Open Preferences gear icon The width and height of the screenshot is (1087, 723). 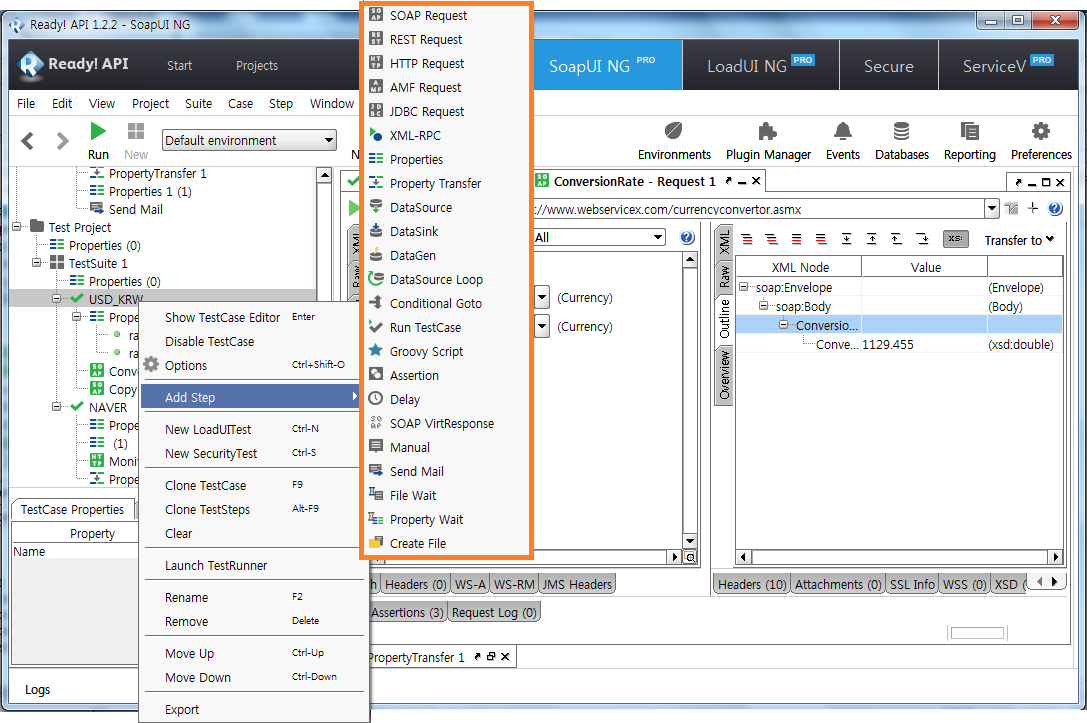[1040, 132]
